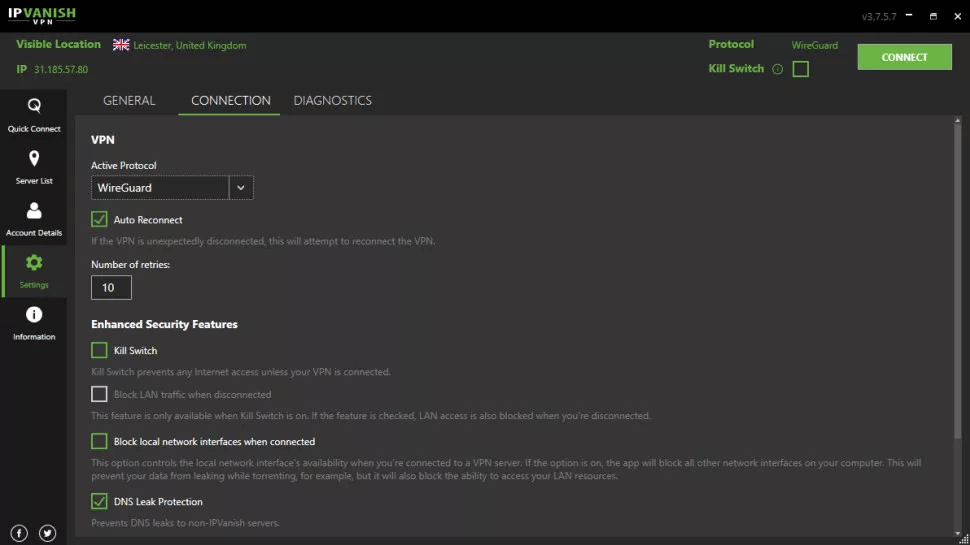
Task: Click the IP address 31.185.57.80
Action: tap(61, 69)
